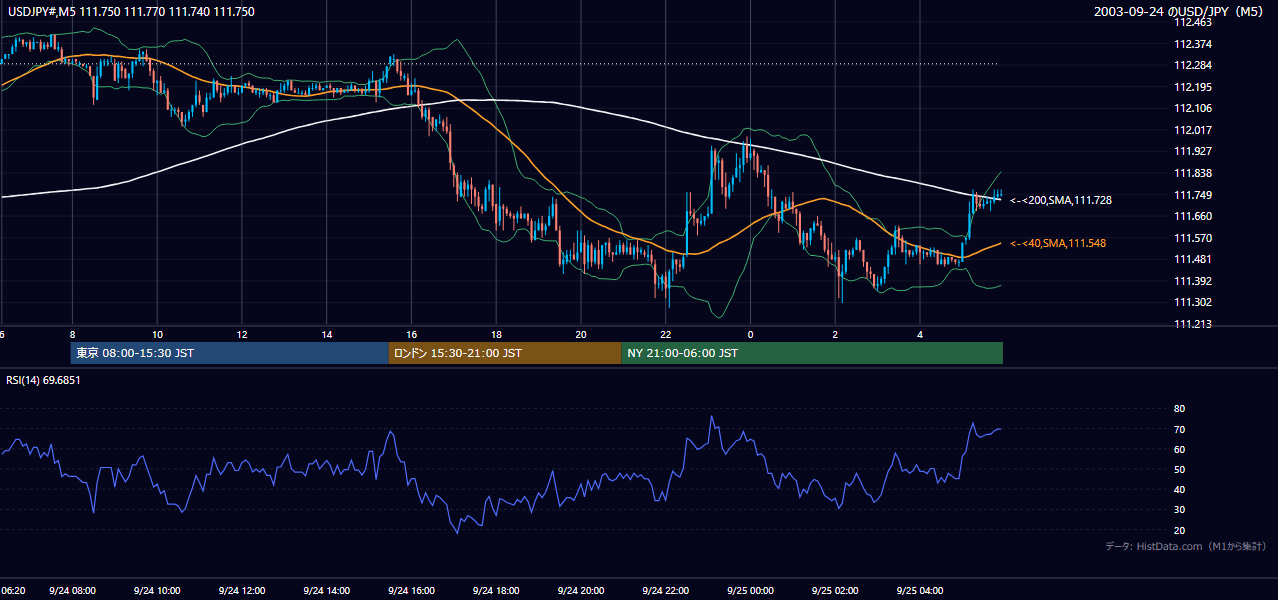Click the 9/24 10:00 time label

157,591
